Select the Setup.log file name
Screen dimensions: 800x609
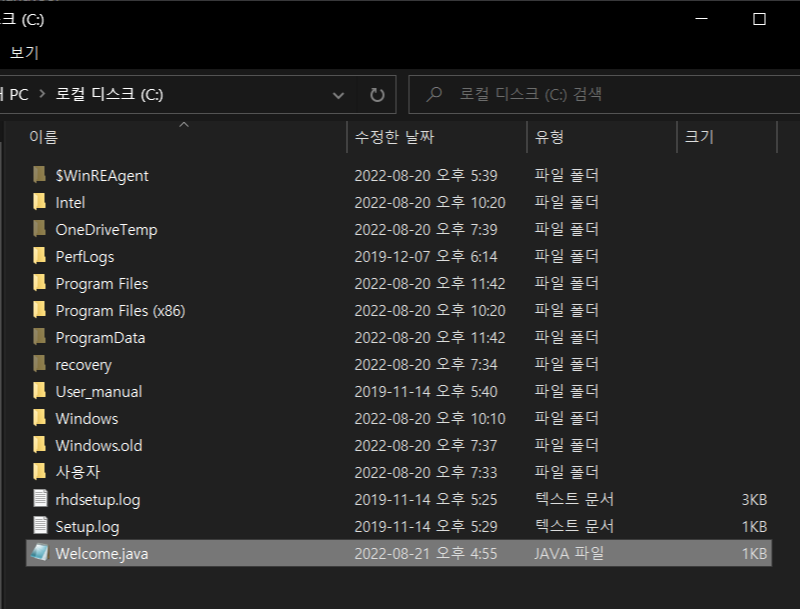(x=87, y=527)
